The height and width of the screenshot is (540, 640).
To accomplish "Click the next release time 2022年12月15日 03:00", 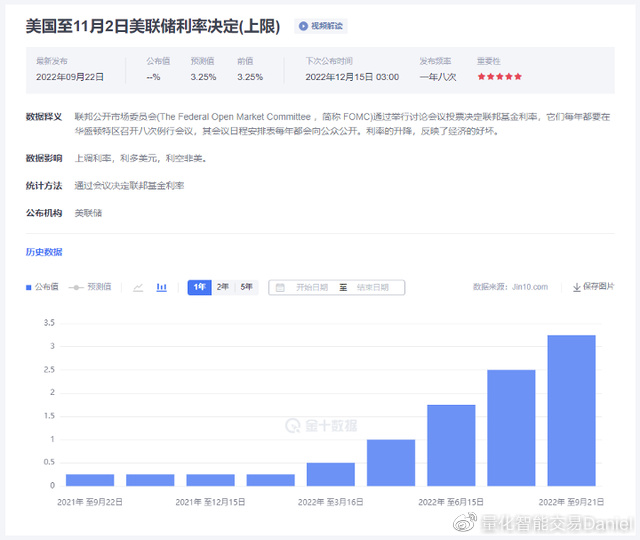I will [352, 77].
